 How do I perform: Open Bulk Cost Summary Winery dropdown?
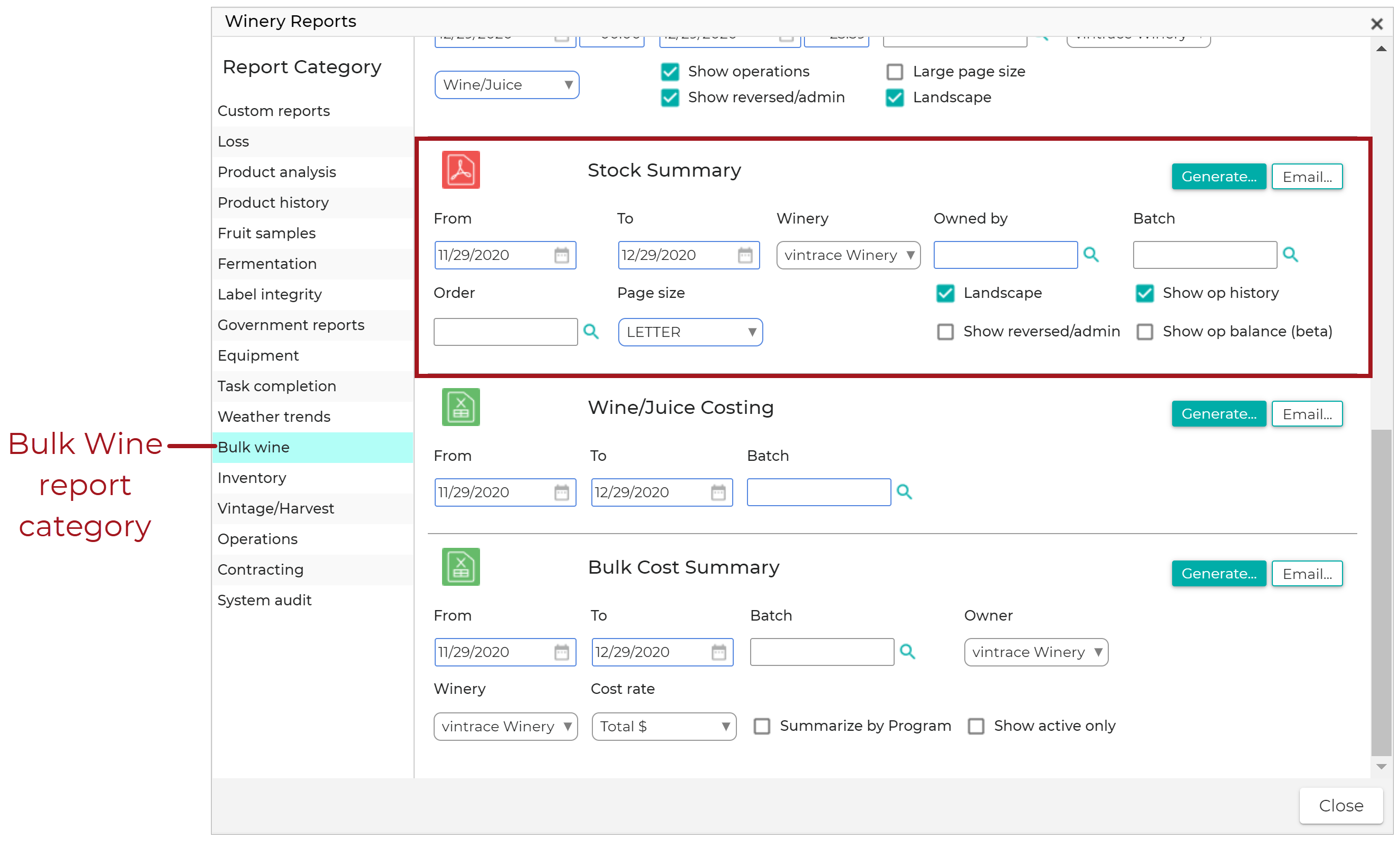point(505,727)
